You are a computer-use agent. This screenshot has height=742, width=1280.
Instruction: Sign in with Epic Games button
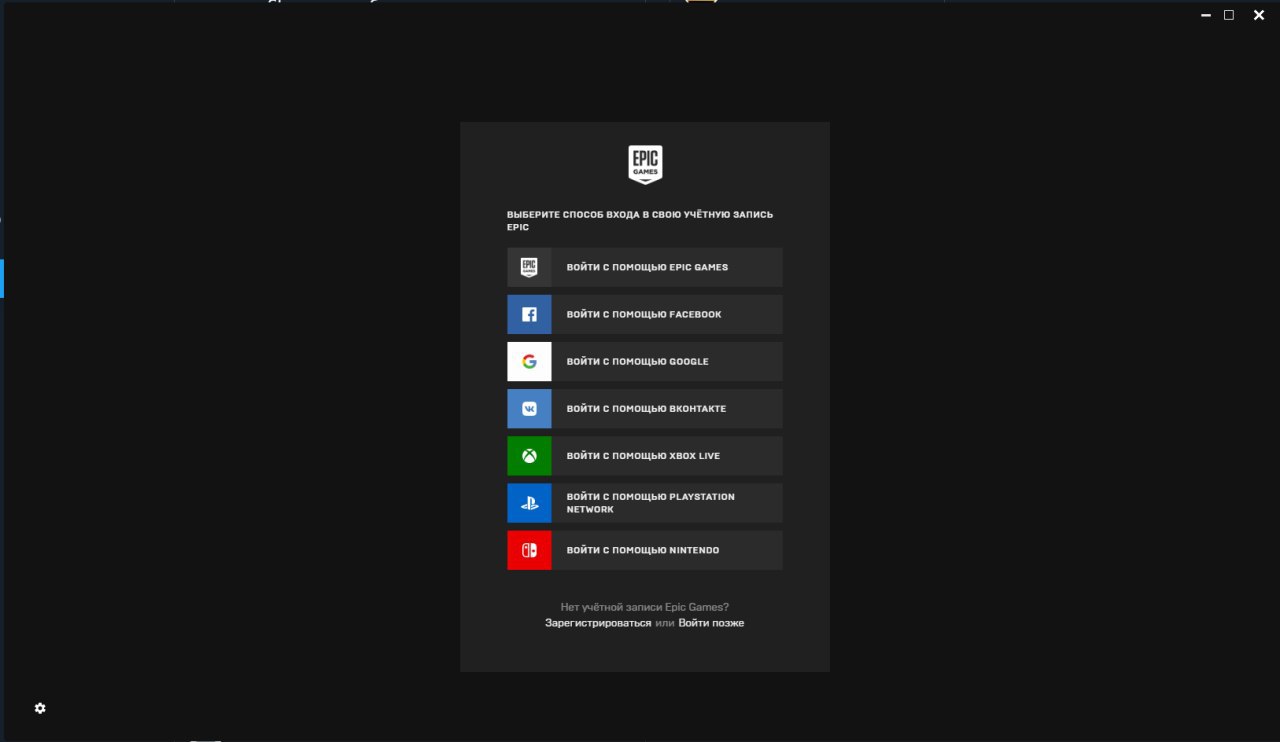coord(644,267)
